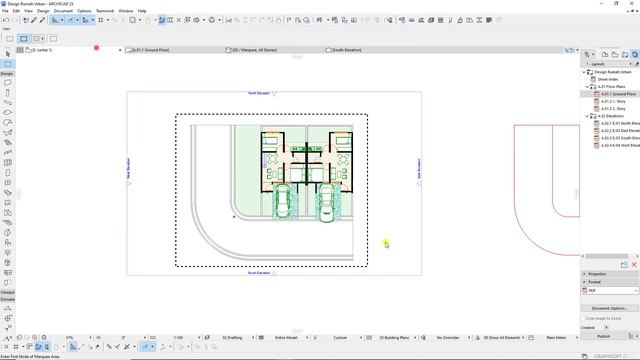The image size is (640, 360).
Task: Click the Pick Up Parameters eyedropper icon
Action: click(34, 20)
